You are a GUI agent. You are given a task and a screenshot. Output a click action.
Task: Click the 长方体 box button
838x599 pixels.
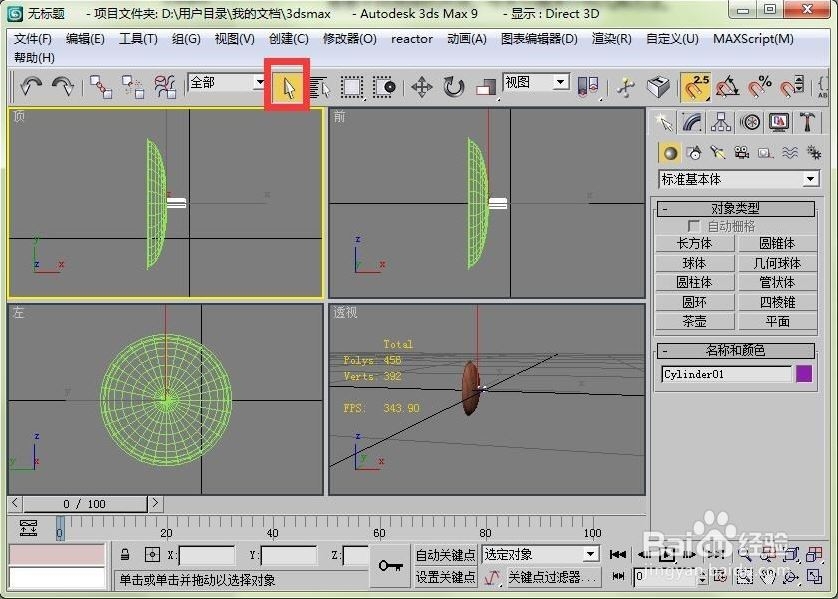(x=695, y=244)
